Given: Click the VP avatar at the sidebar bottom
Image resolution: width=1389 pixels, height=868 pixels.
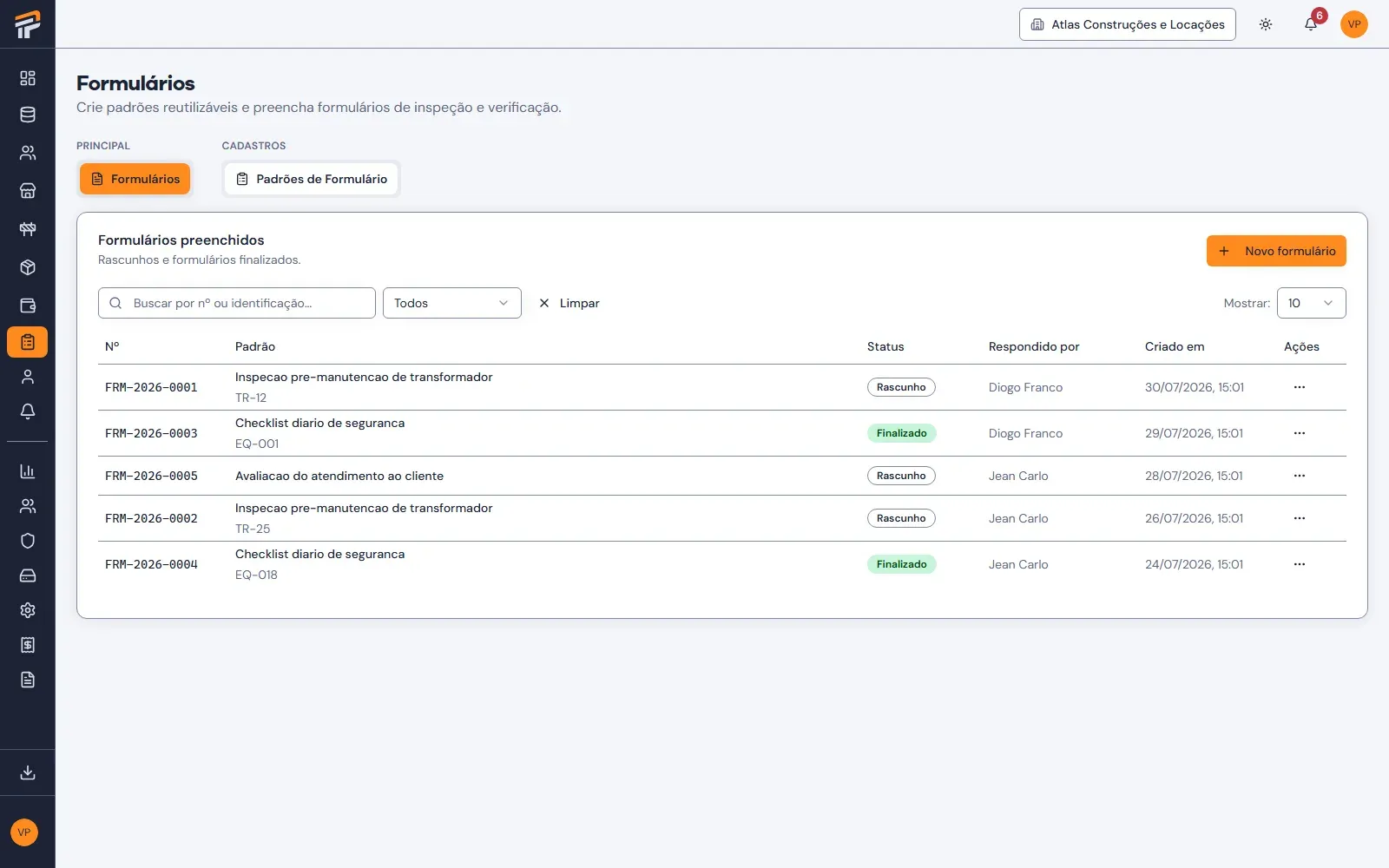Looking at the screenshot, I should click(x=24, y=832).
